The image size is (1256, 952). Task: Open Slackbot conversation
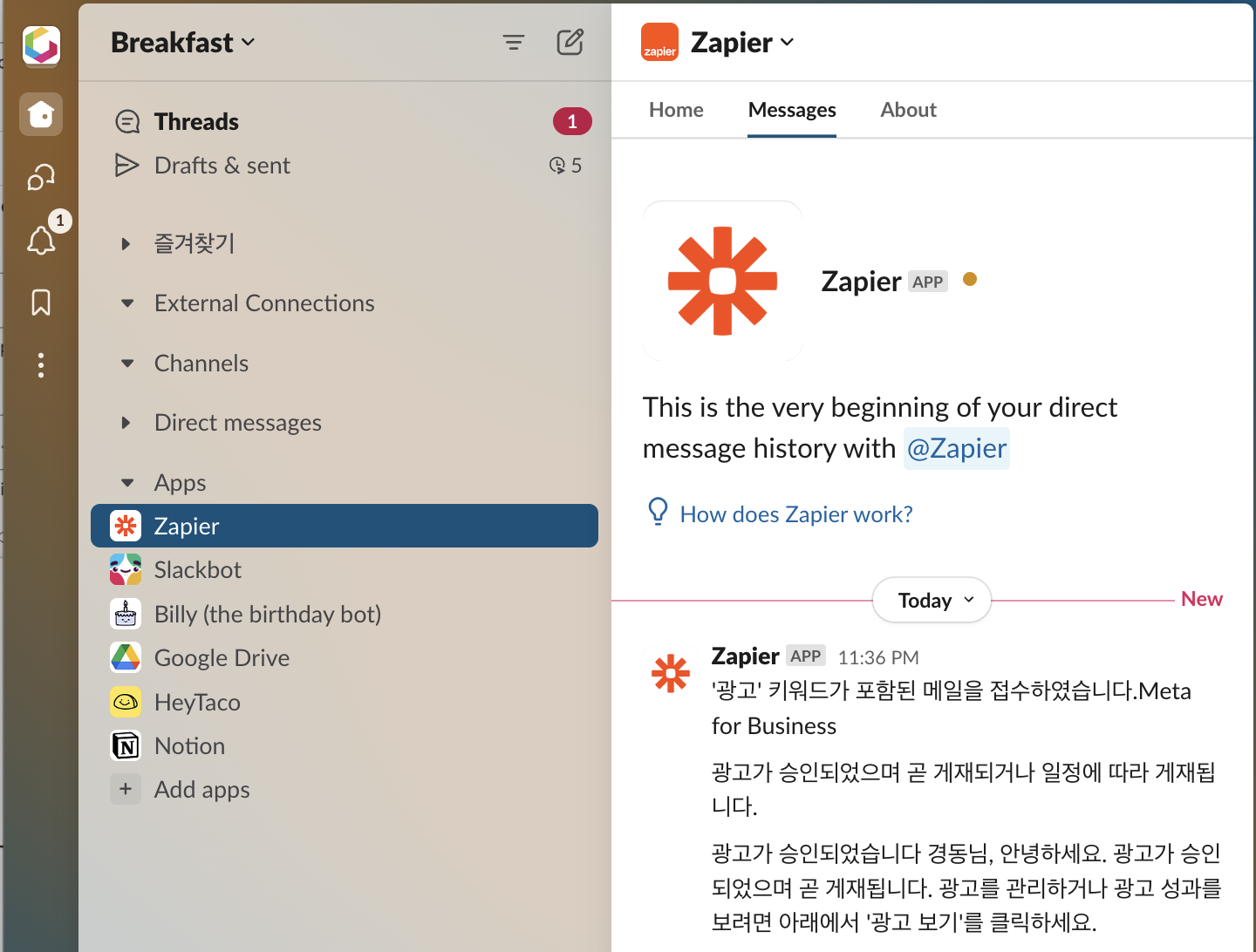pyautogui.click(x=345, y=570)
